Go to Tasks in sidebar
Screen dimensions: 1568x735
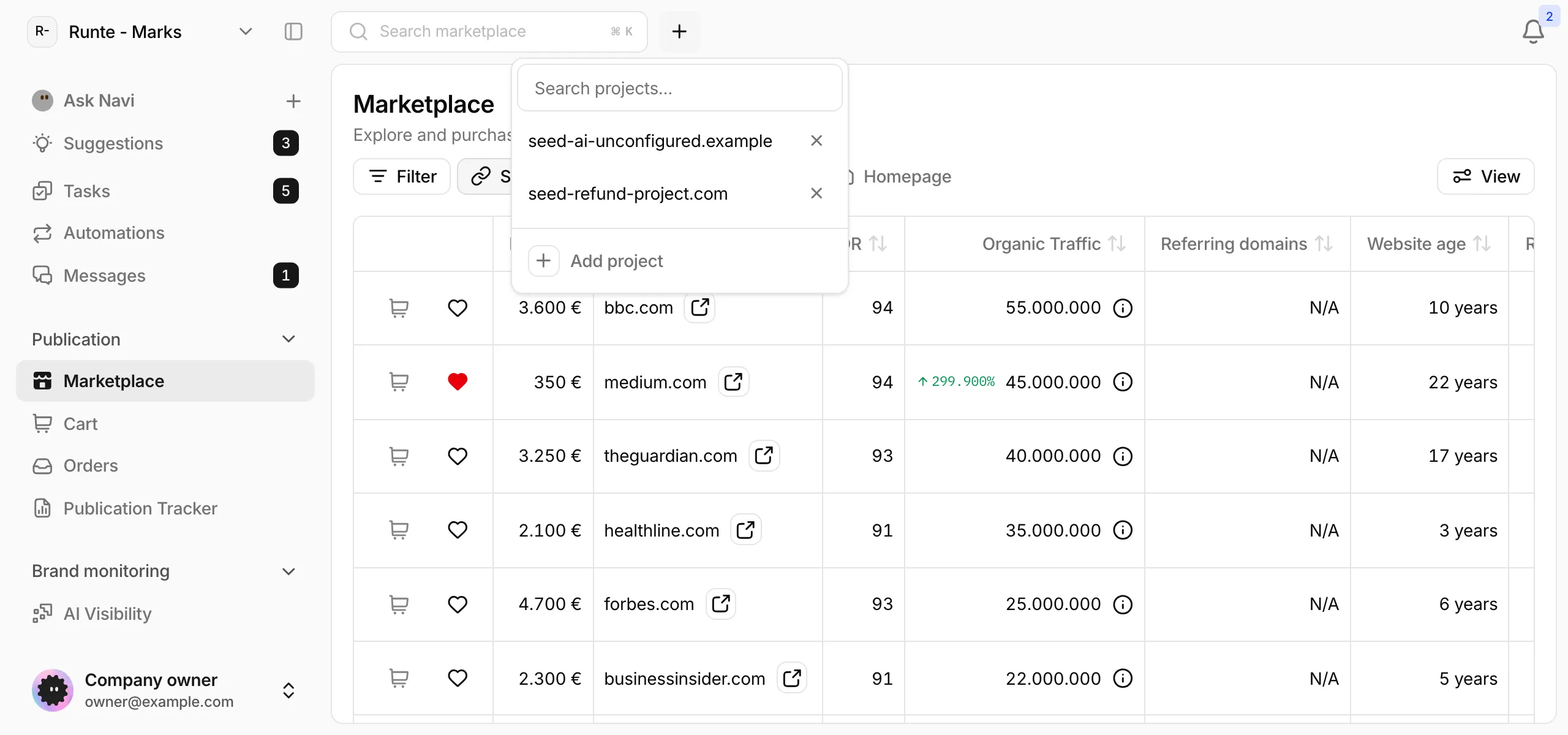165,191
